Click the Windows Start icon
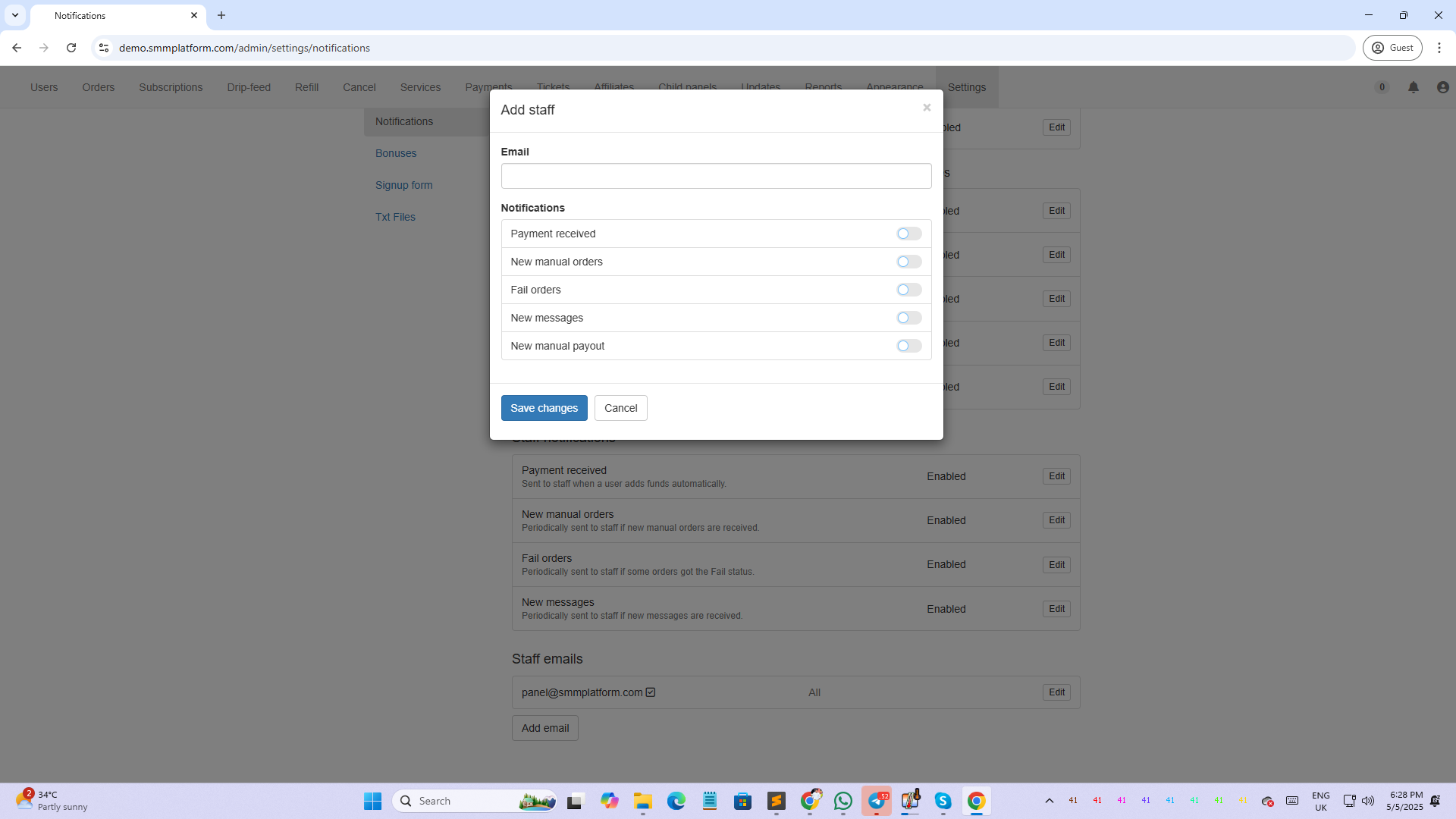The height and width of the screenshot is (819, 1456). [x=372, y=801]
